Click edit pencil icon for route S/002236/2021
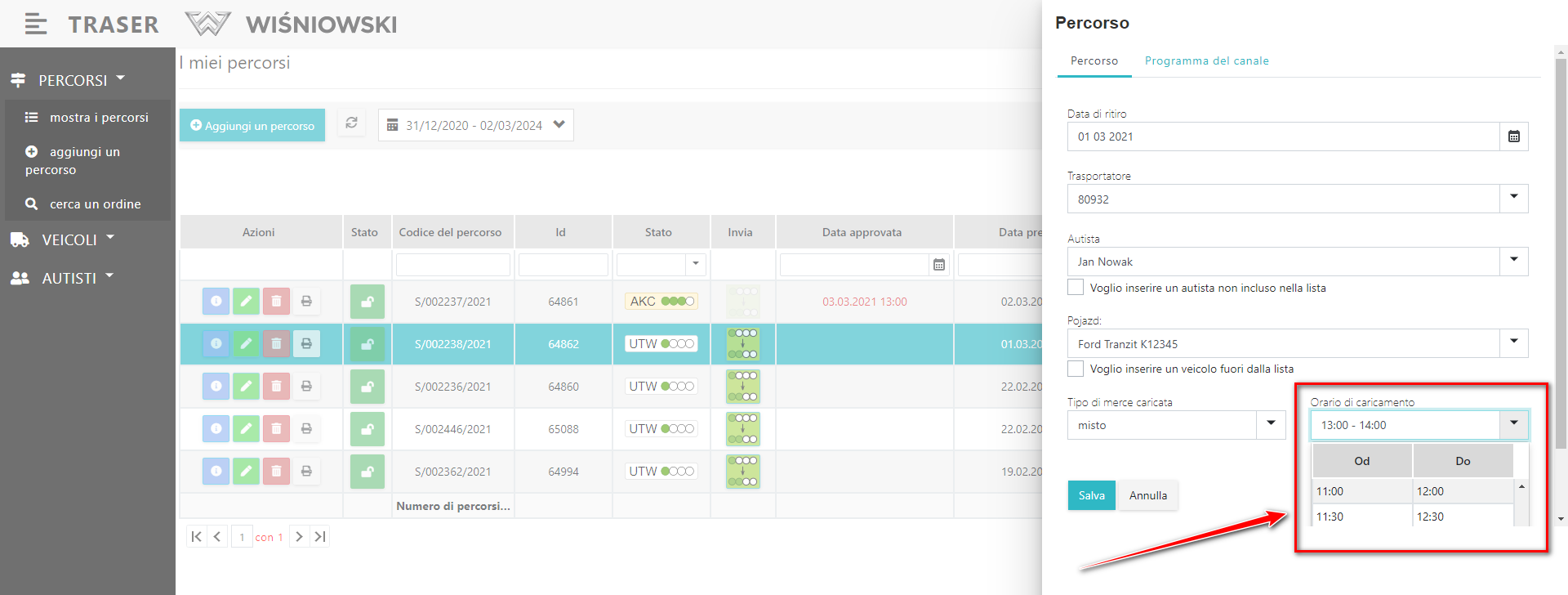 pos(246,387)
